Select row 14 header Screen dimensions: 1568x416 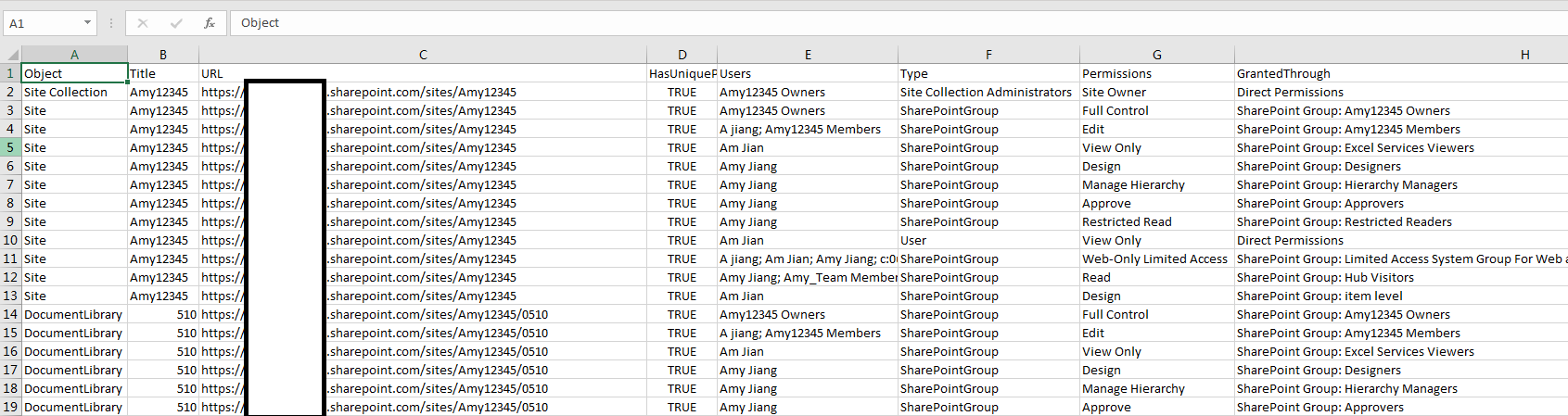10,314
